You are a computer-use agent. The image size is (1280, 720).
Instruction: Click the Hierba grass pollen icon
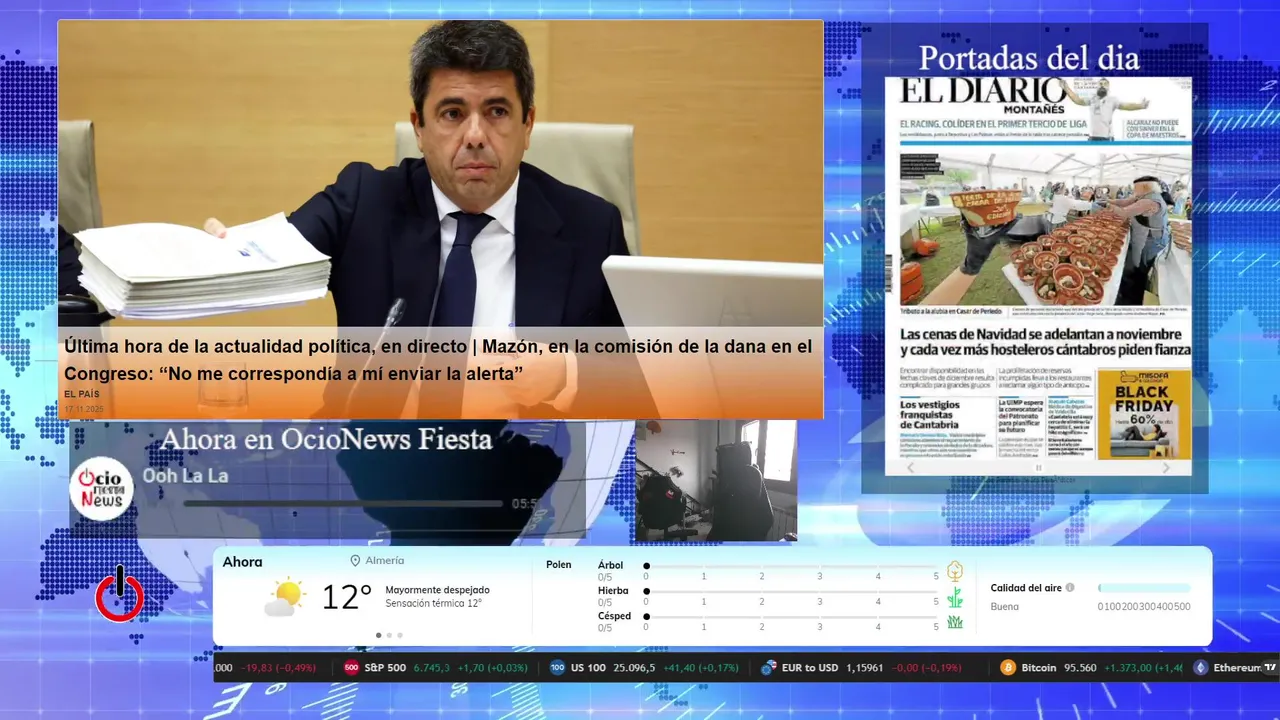click(x=955, y=597)
